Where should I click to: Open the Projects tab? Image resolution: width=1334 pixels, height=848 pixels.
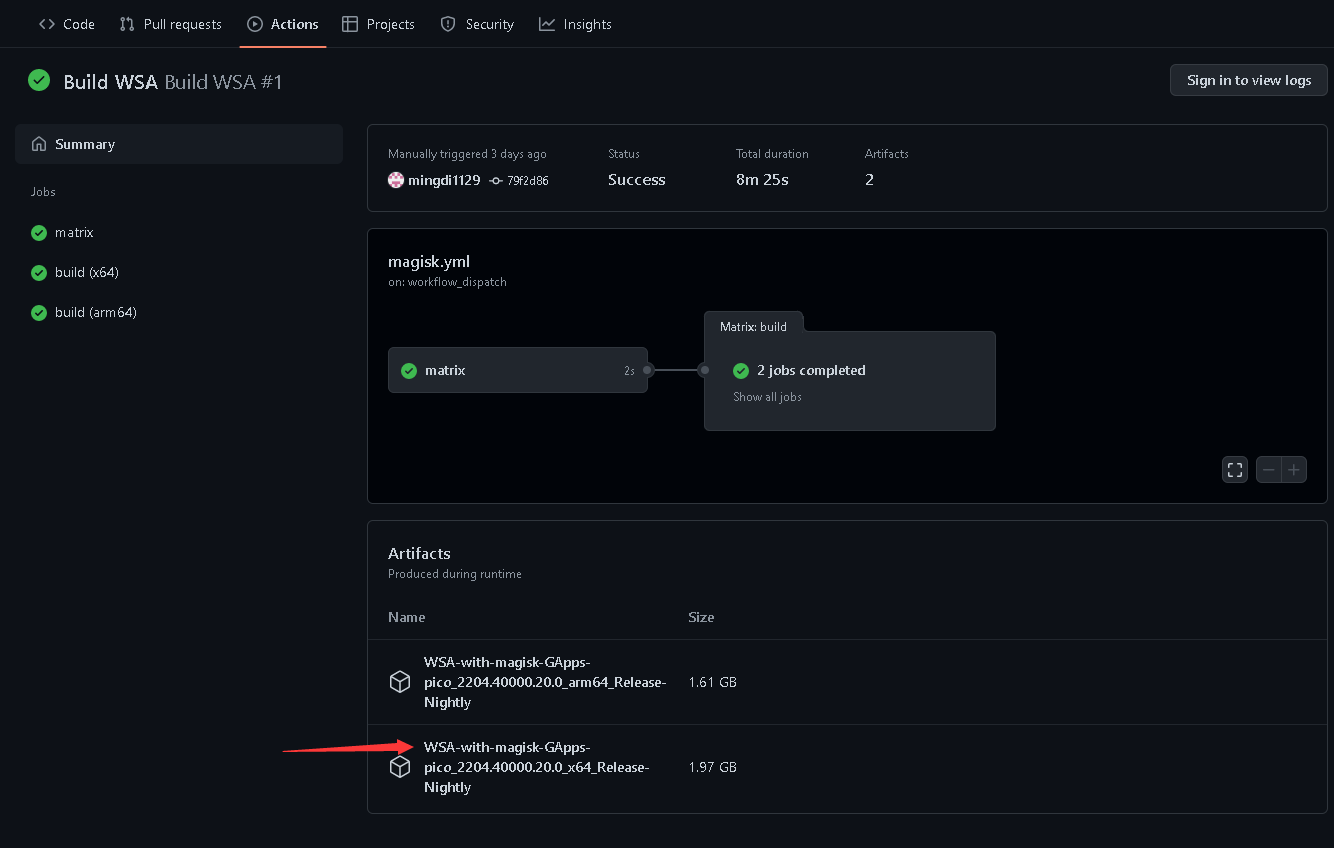[x=378, y=24]
